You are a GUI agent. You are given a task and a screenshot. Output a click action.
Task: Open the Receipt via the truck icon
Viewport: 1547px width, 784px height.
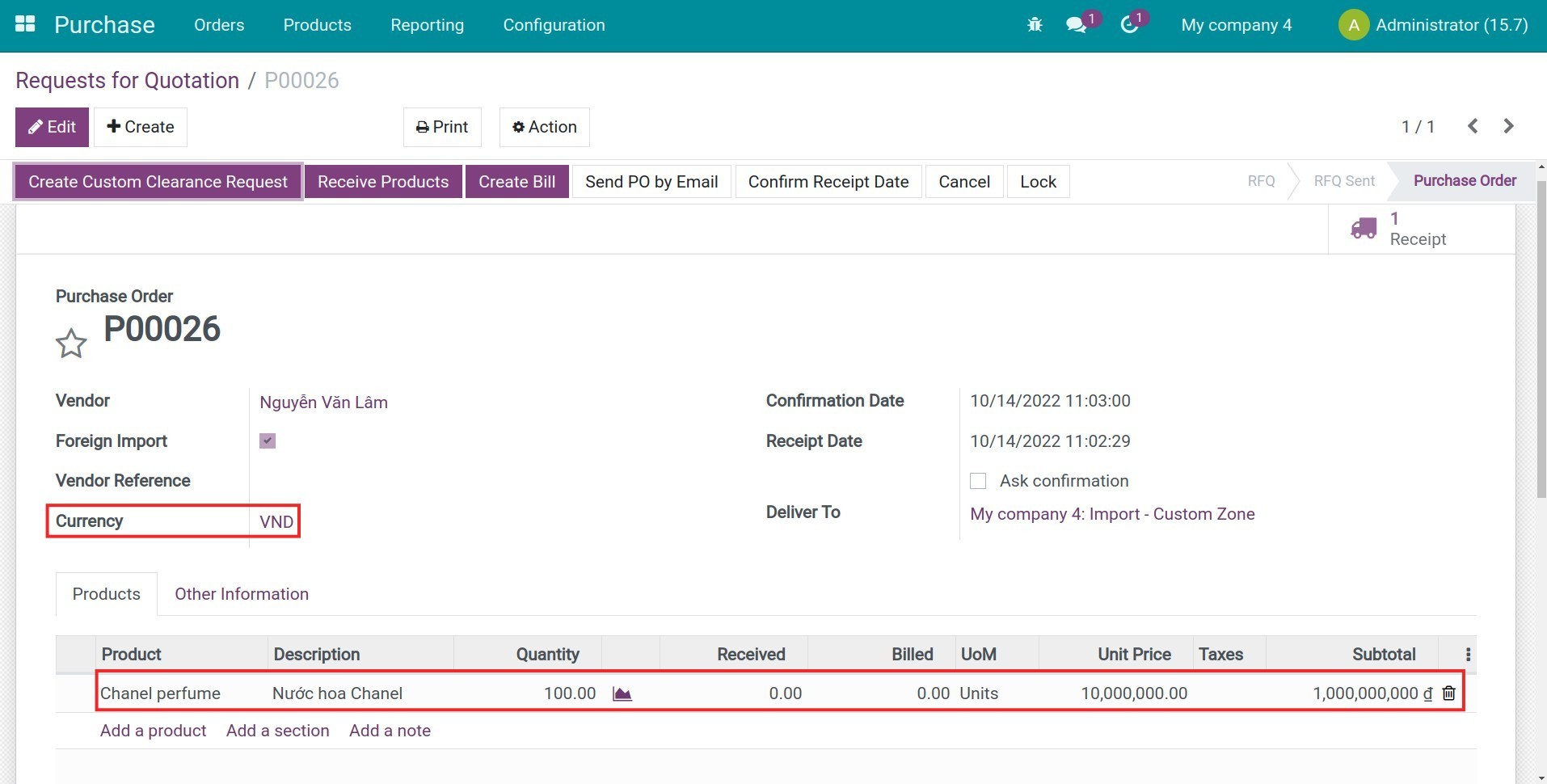coord(1364,228)
